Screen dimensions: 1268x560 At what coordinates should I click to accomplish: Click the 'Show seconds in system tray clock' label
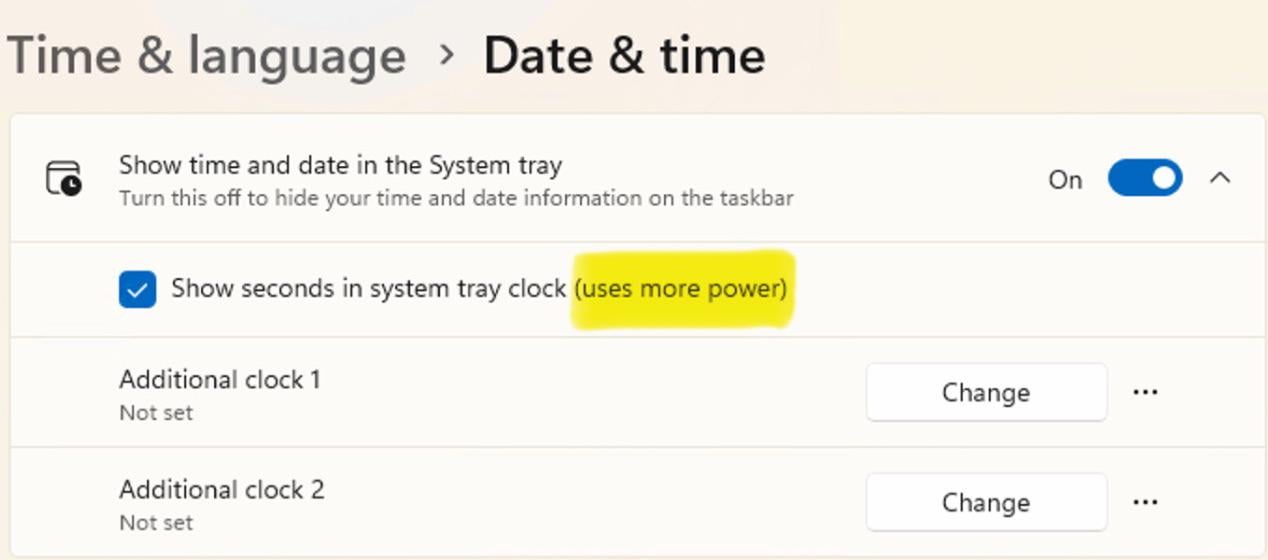(x=368, y=289)
